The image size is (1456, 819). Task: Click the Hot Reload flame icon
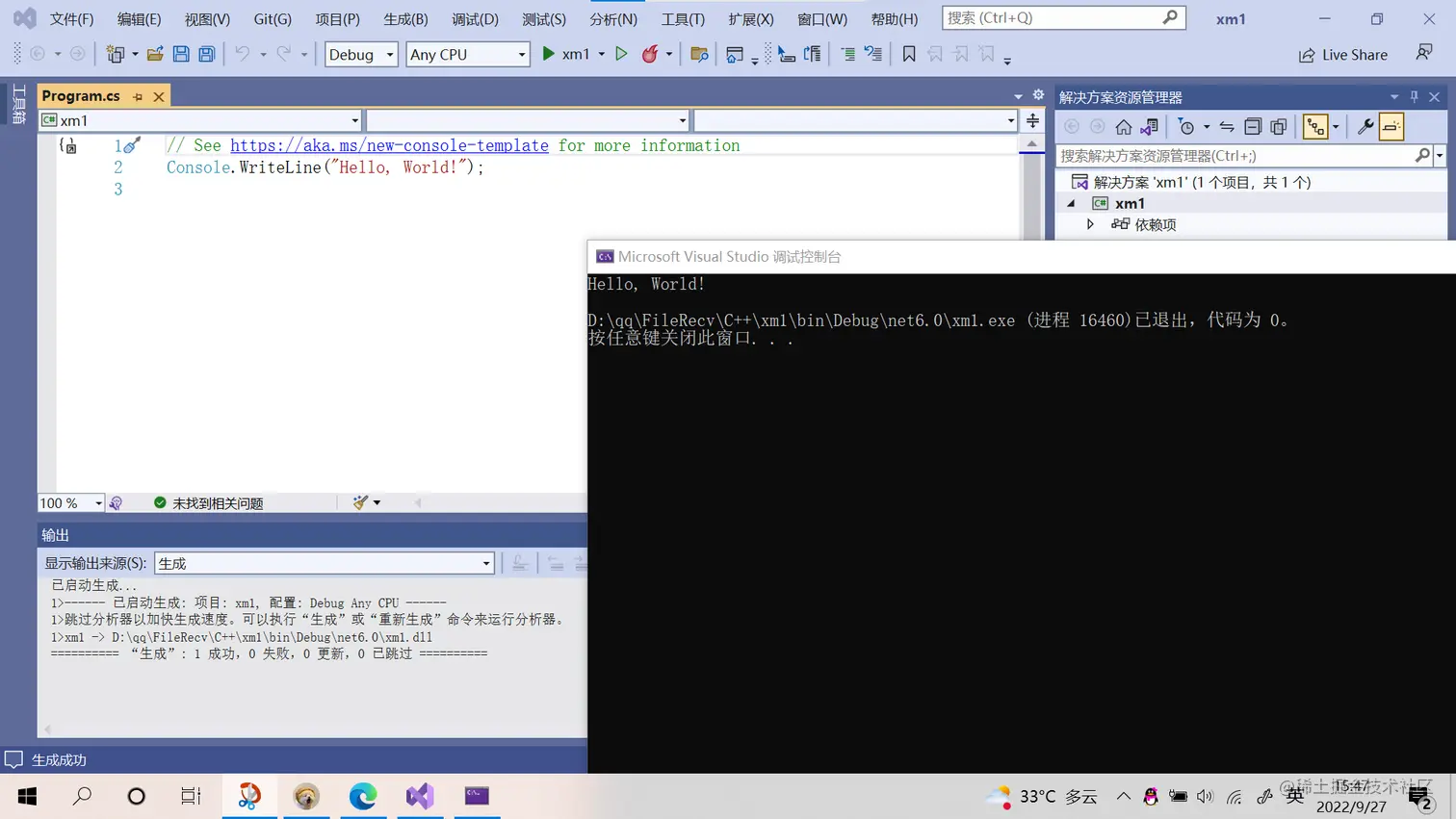click(x=650, y=54)
